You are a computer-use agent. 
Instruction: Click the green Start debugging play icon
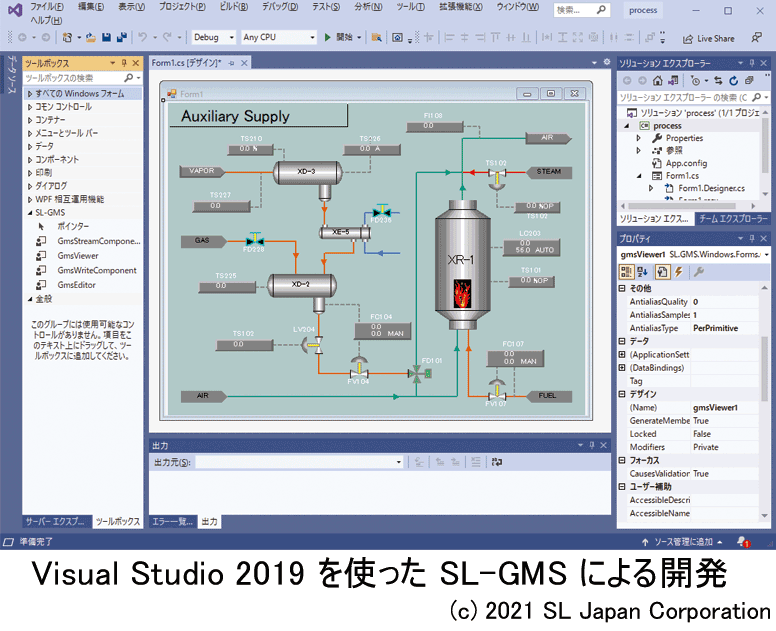coord(327,38)
